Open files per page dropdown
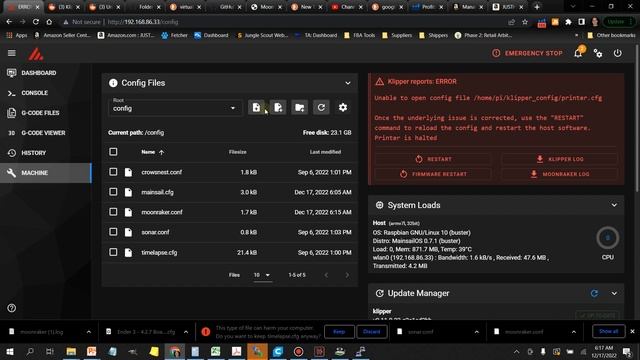 tap(262, 275)
